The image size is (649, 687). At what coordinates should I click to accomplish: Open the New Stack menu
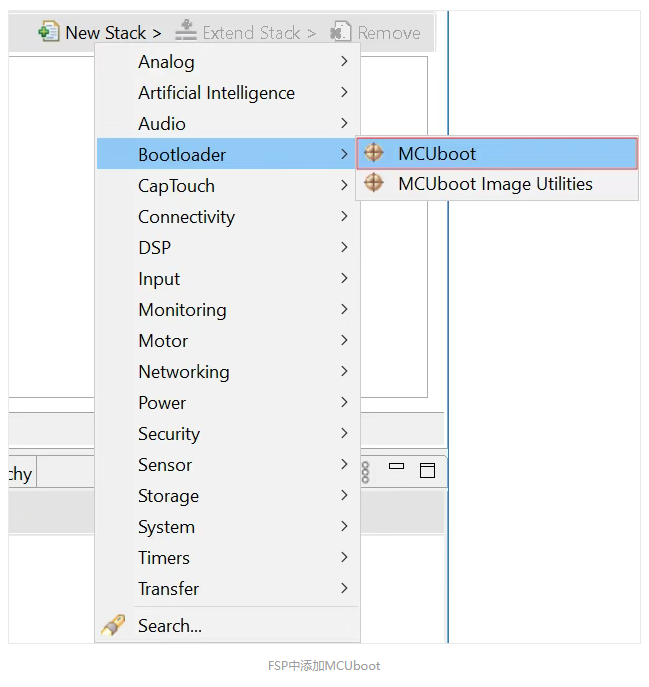pos(100,32)
